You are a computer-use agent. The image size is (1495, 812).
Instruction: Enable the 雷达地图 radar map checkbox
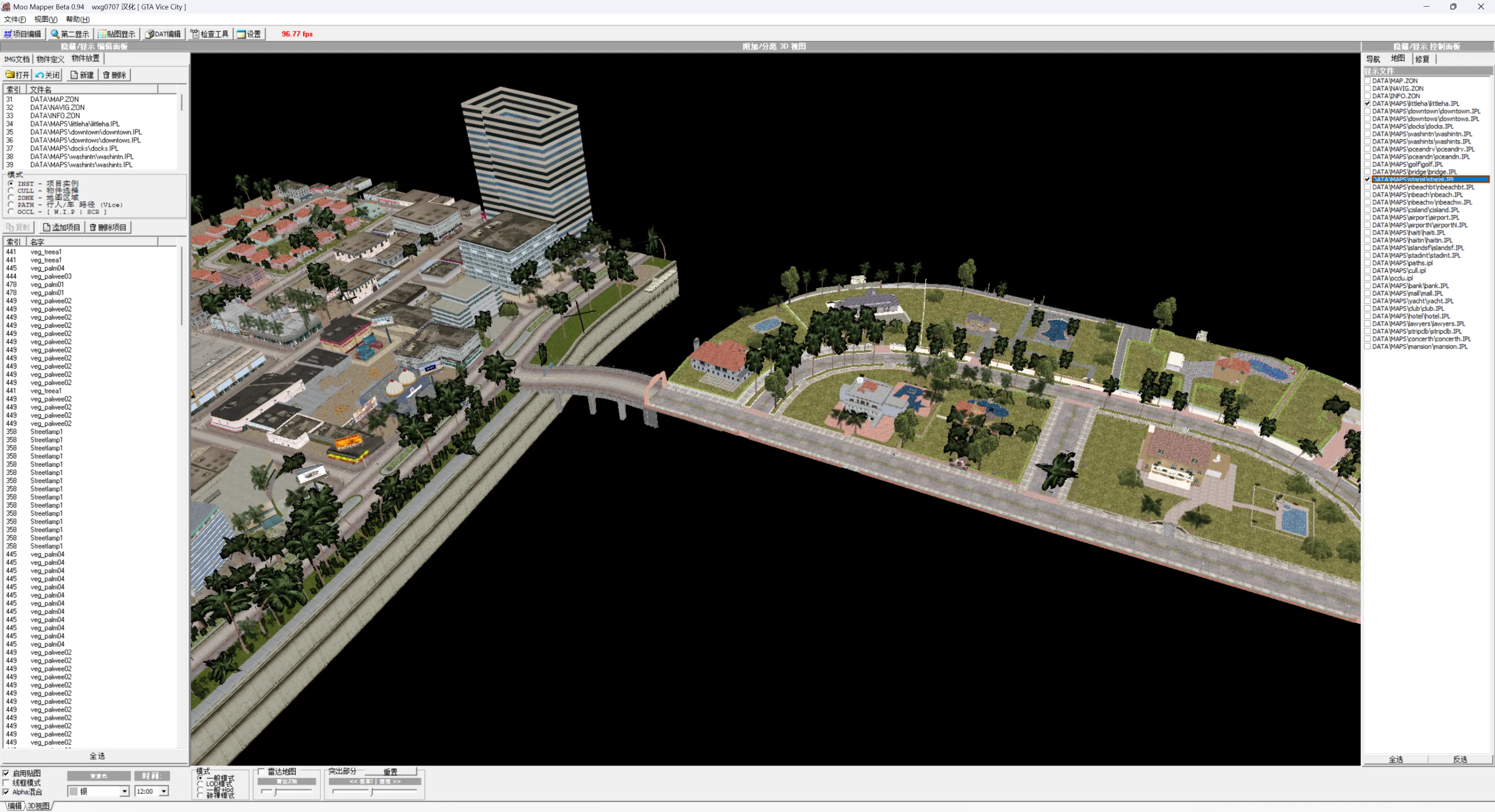(x=262, y=771)
